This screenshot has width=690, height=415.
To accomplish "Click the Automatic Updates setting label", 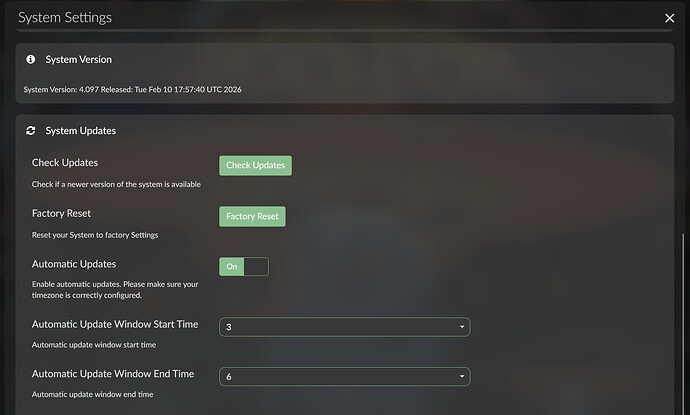I will (x=74, y=264).
